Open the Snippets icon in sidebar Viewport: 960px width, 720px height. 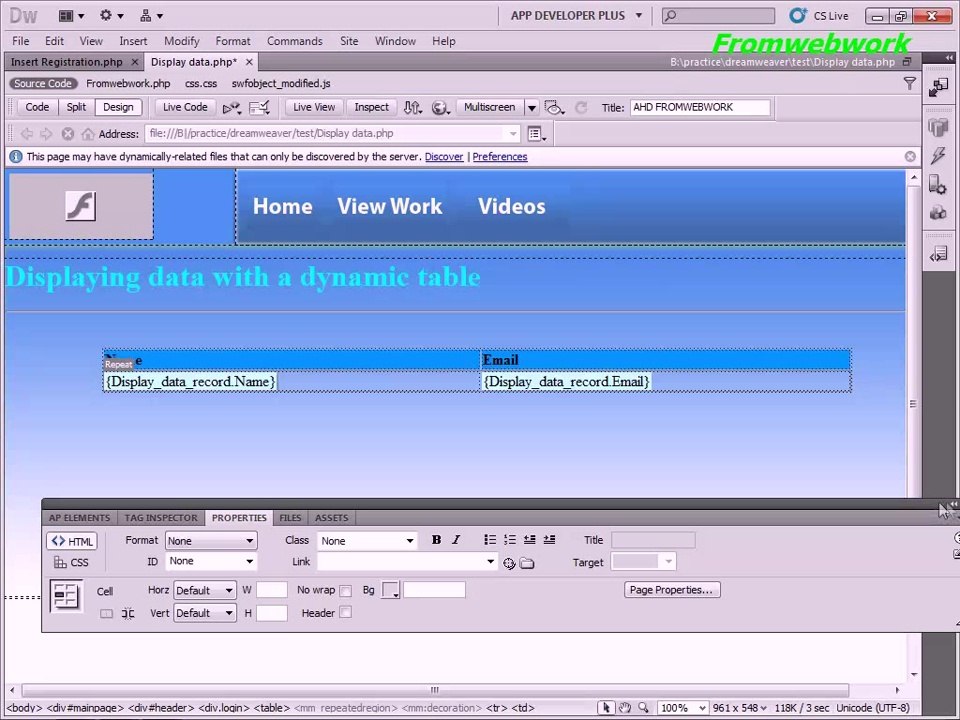[938, 253]
